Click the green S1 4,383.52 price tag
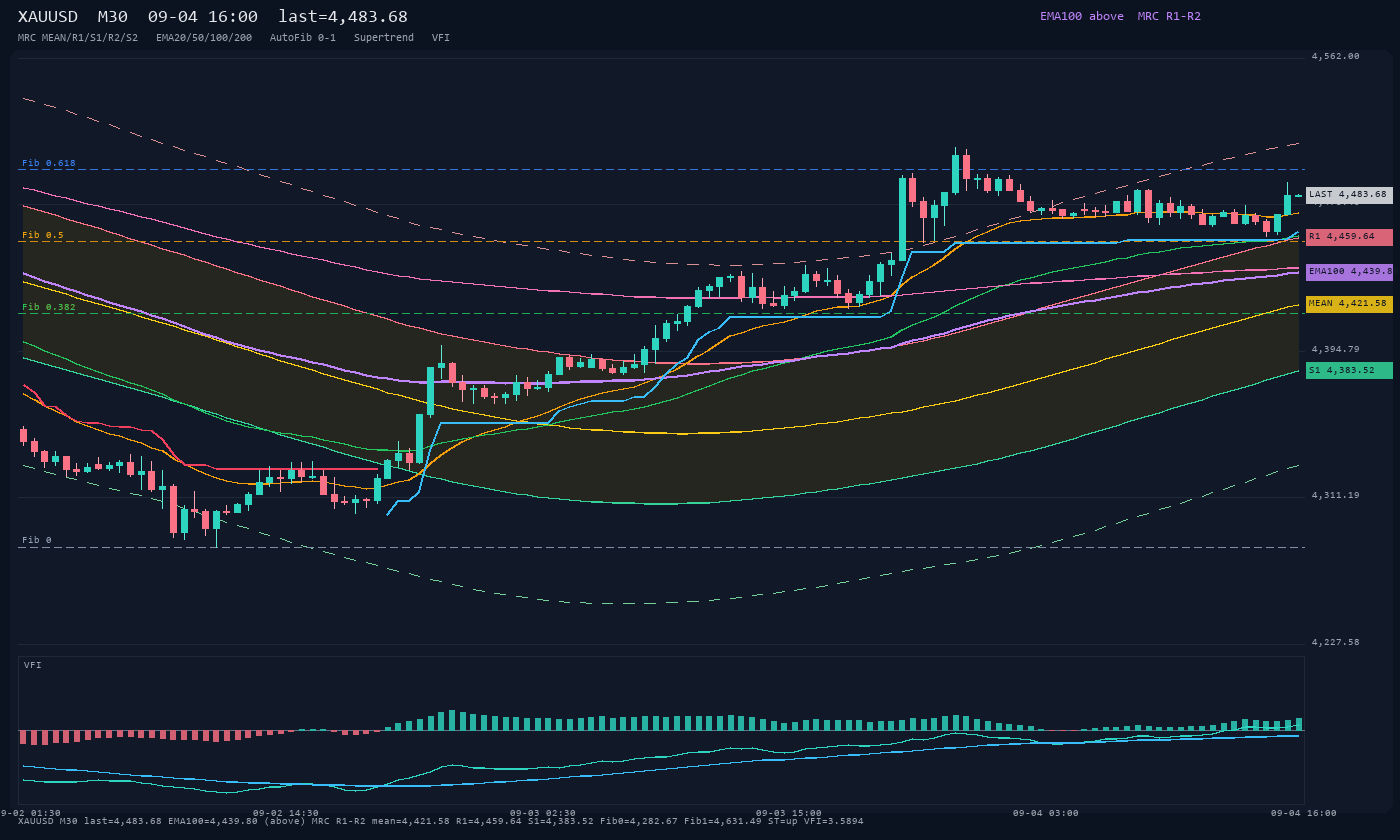This screenshot has width=1400, height=840. 1349,370
